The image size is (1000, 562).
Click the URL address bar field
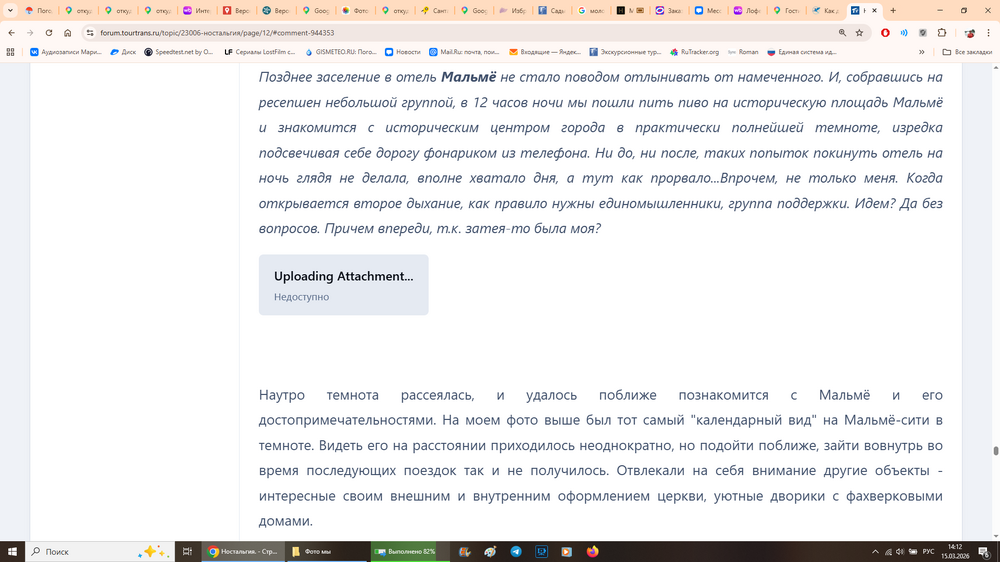(450, 33)
